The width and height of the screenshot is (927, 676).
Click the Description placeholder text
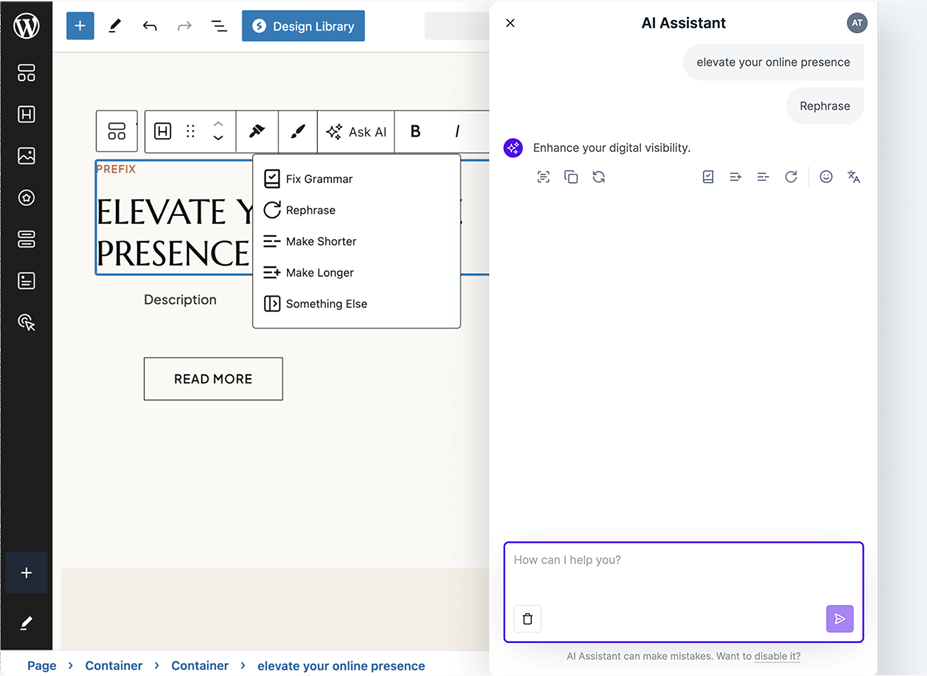click(180, 300)
